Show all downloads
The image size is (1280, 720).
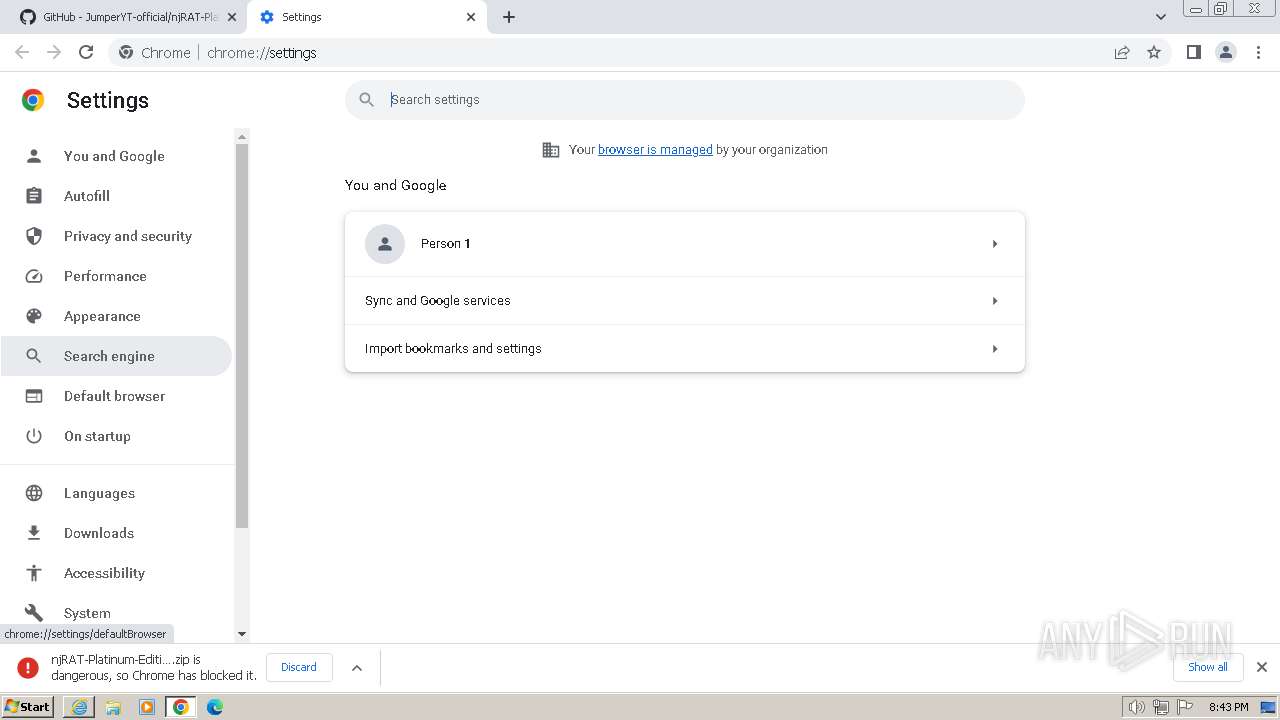pyautogui.click(x=1208, y=667)
